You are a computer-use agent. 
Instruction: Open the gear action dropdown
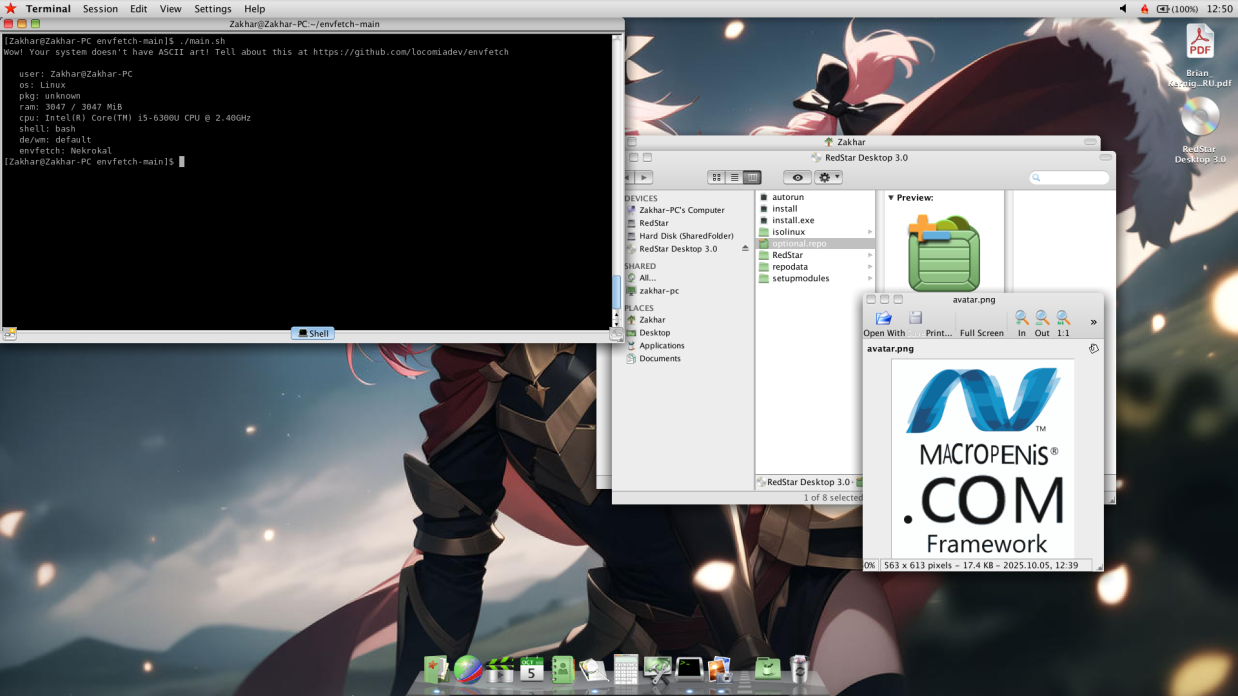click(829, 177)
